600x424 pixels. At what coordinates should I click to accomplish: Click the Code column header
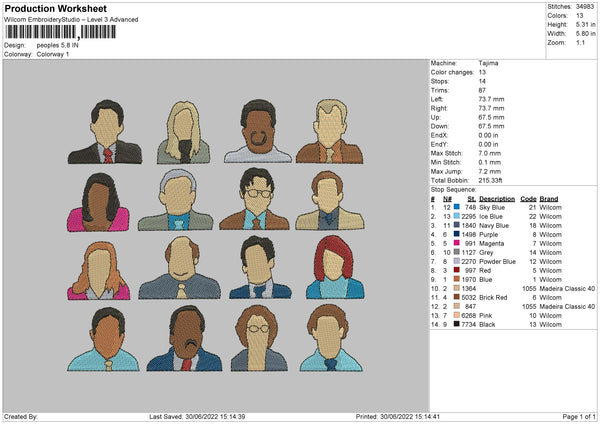pos(528,199)
